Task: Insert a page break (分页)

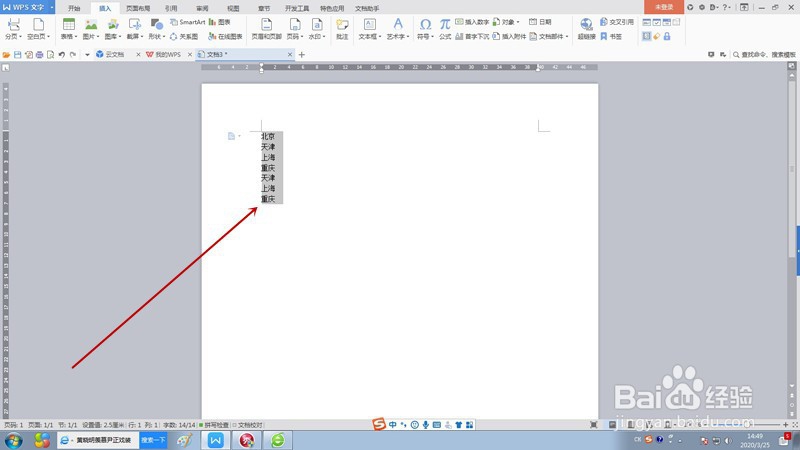Action: click(x=13, y=28)
